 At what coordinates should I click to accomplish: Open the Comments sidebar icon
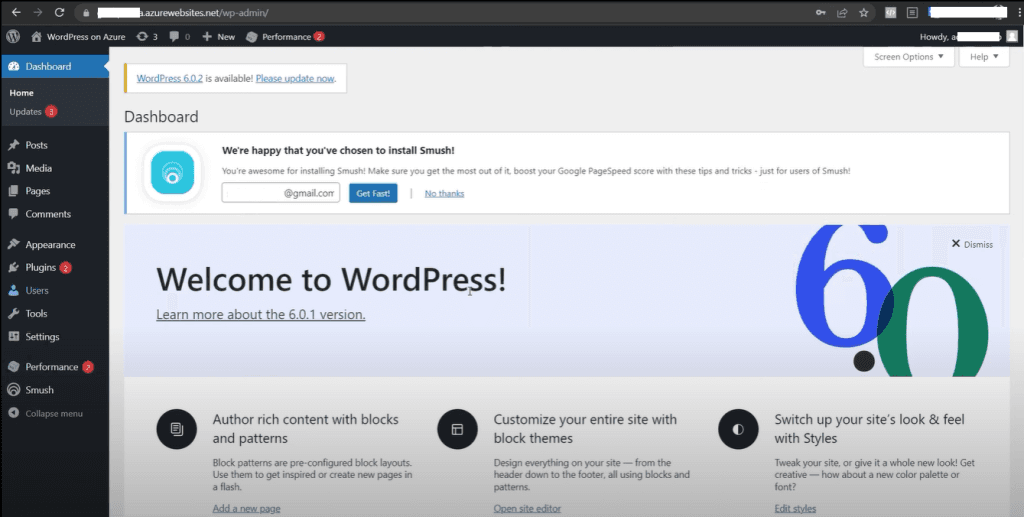[14, 213]
